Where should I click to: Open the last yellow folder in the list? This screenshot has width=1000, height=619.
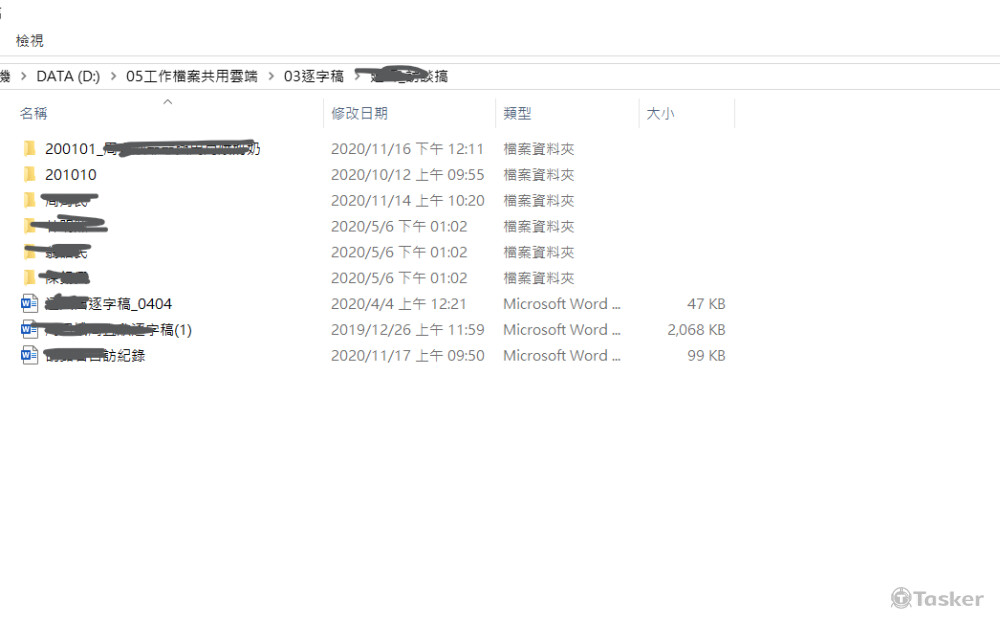tap(60, 277)
